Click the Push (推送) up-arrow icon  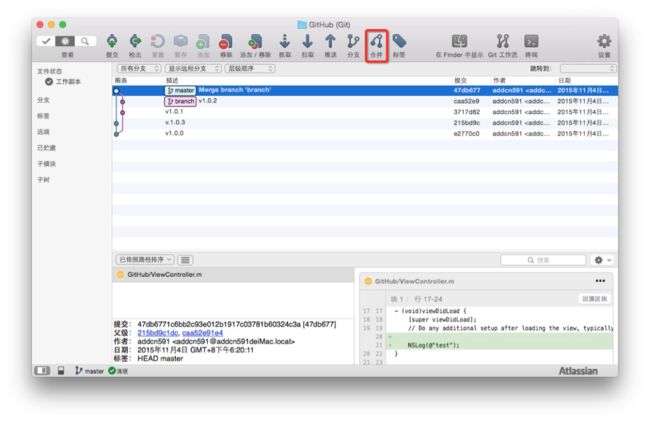(x=330, y=41)
